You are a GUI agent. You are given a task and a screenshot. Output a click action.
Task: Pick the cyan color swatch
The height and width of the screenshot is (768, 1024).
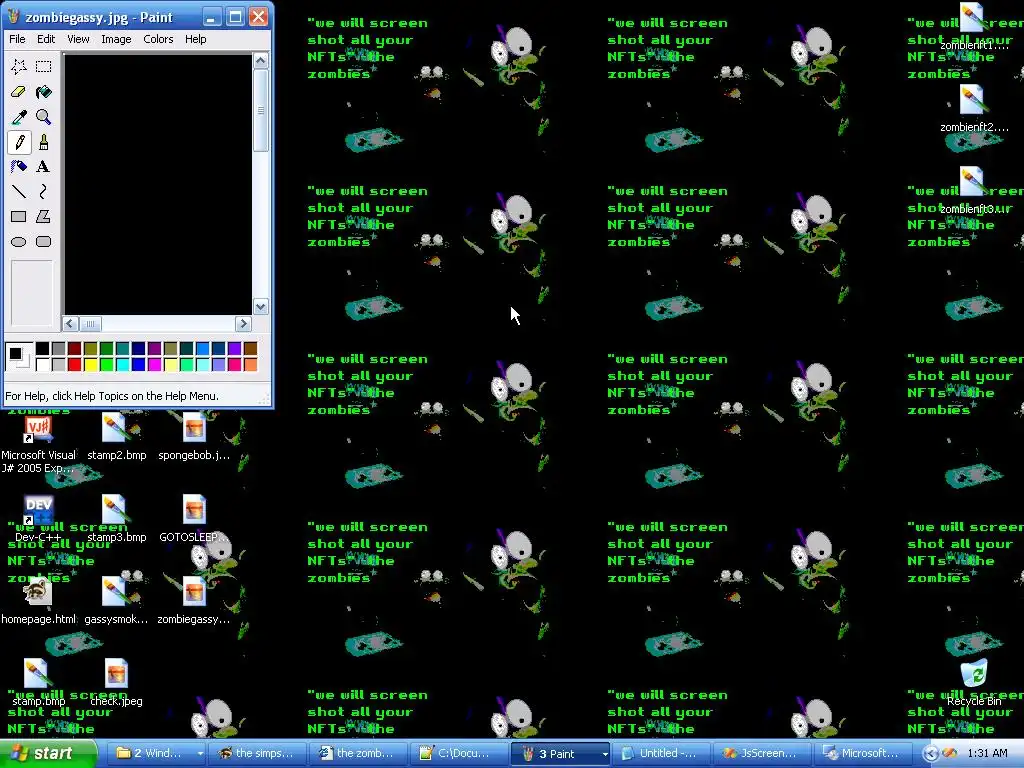tap(123, 364)
